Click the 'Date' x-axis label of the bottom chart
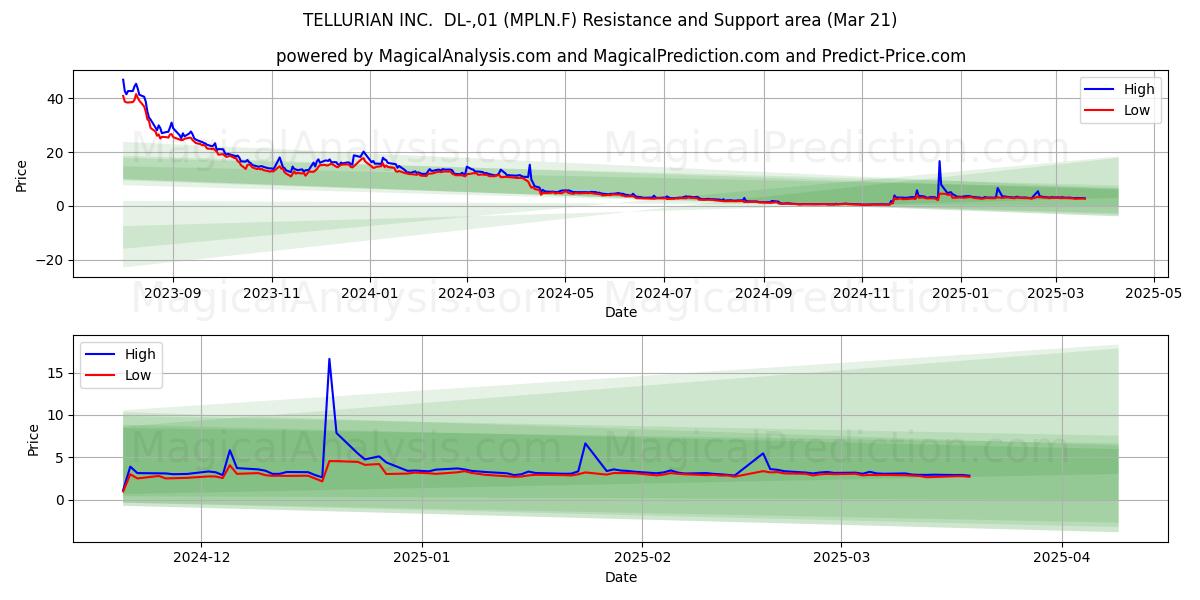The width and height of the screenshot is (1200, 600). click(x=621, y=577)
